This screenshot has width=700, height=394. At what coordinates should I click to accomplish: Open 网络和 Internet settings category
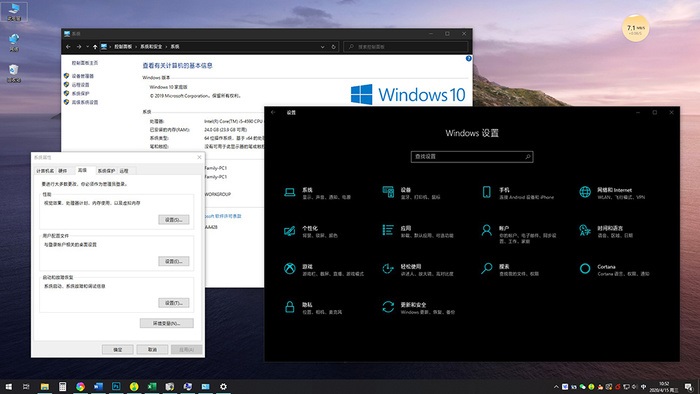[x=612, y=193]
